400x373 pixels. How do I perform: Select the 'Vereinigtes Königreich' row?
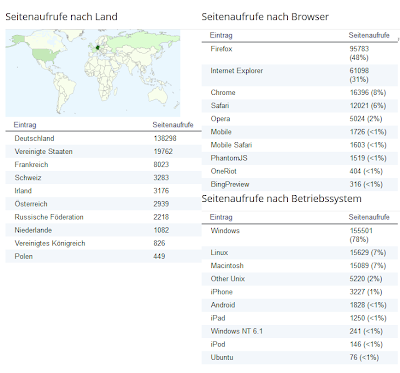click(x=103, y=243)
